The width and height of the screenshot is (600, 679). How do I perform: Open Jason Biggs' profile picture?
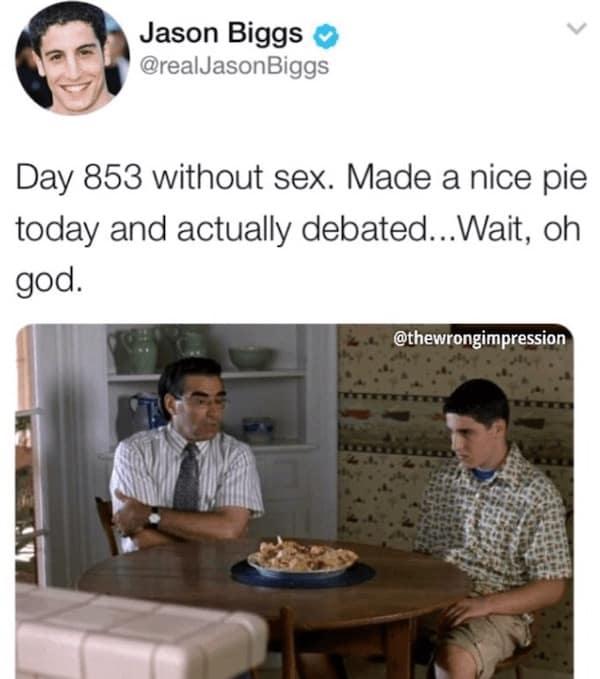(x=72, y=58)
